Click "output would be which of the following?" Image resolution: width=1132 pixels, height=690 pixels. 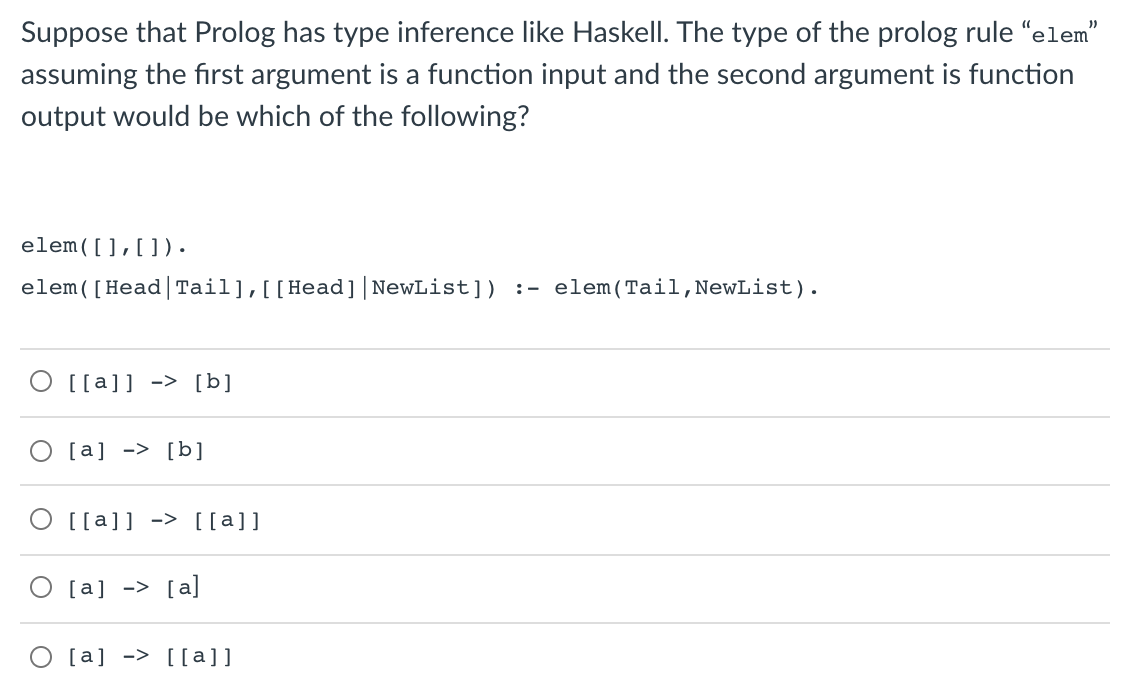pos(275,116)
